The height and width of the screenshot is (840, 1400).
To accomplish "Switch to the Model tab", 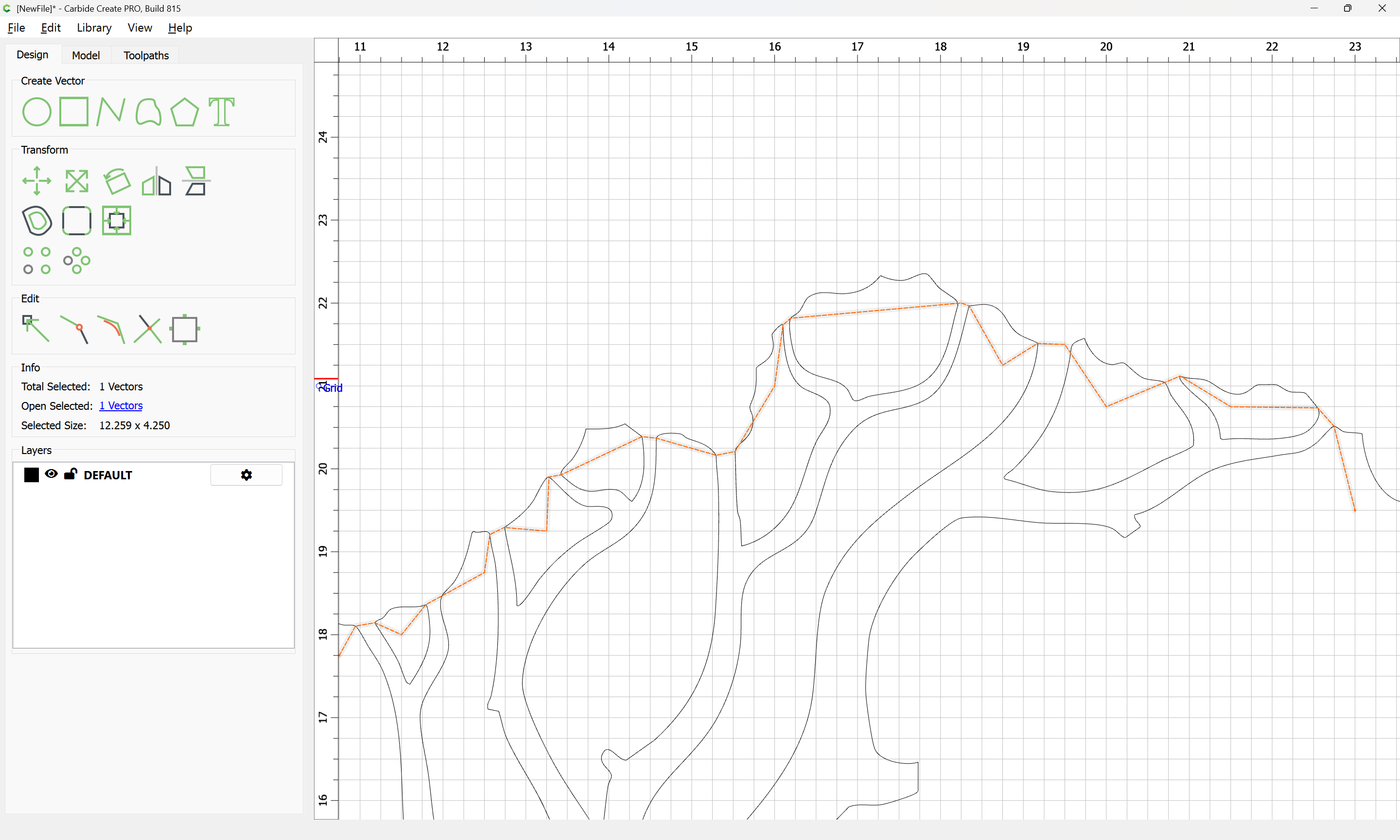I will pyautogui.click(x=86, y=55).
